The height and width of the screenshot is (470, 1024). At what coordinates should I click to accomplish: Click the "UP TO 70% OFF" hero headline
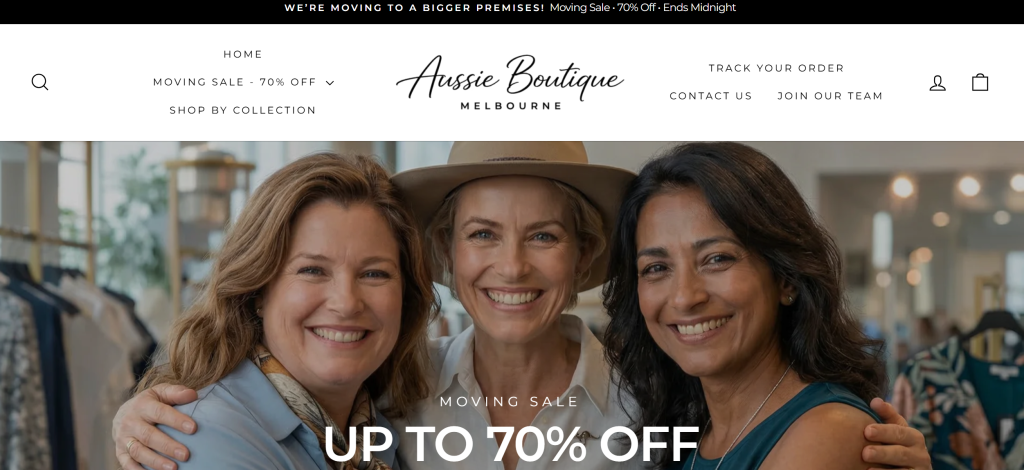511,445
